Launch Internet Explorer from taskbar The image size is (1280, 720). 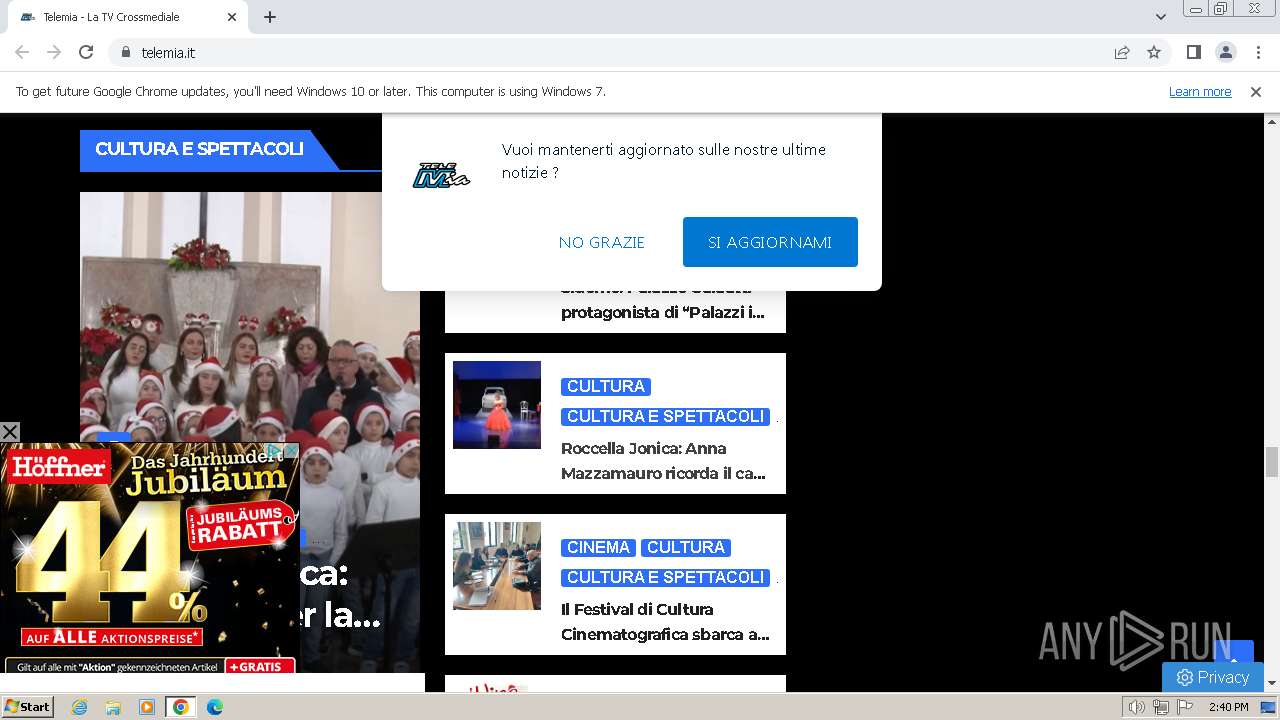tap(80, 707)
